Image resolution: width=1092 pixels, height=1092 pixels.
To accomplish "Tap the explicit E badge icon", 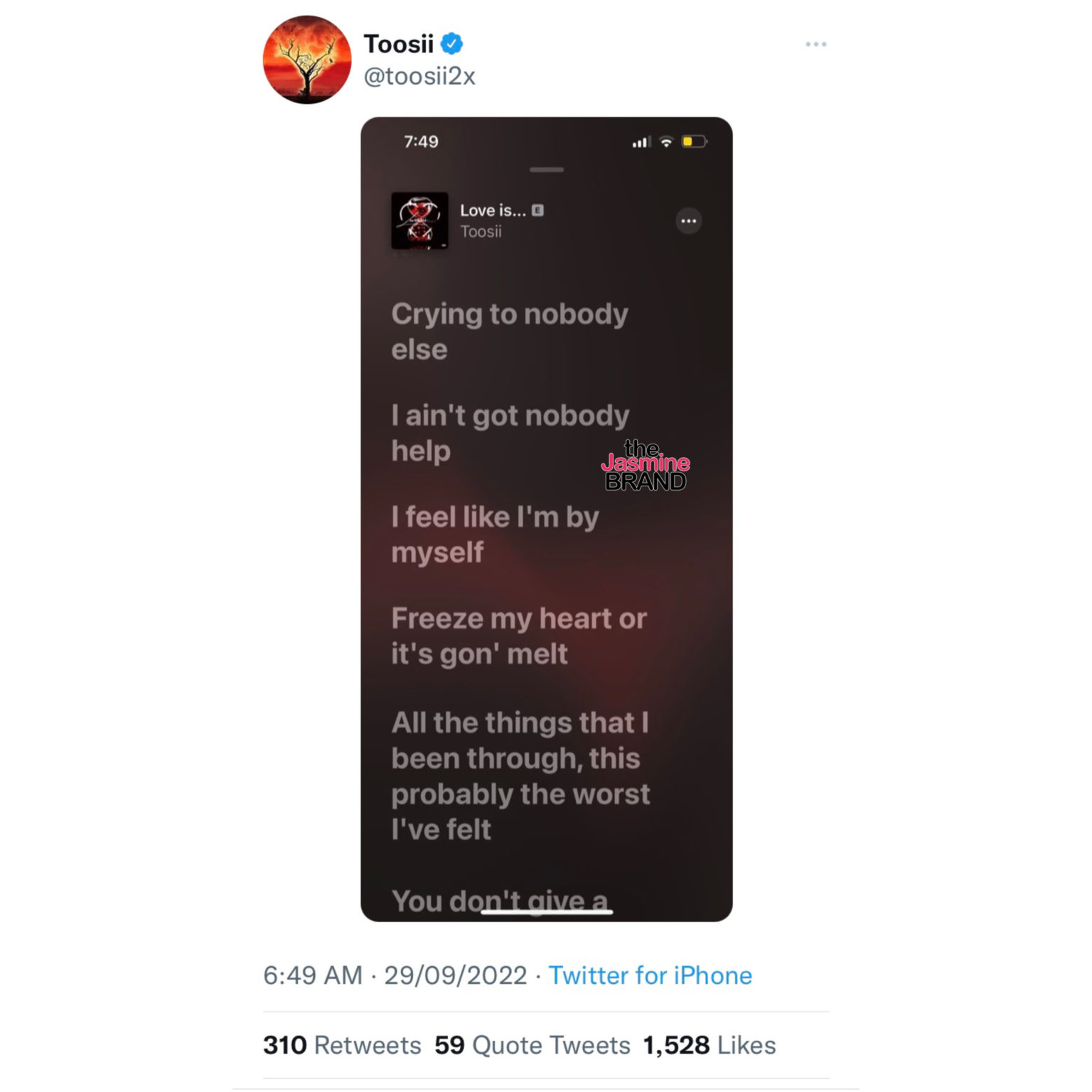I will pyautogui.click(x=537, y=210).
